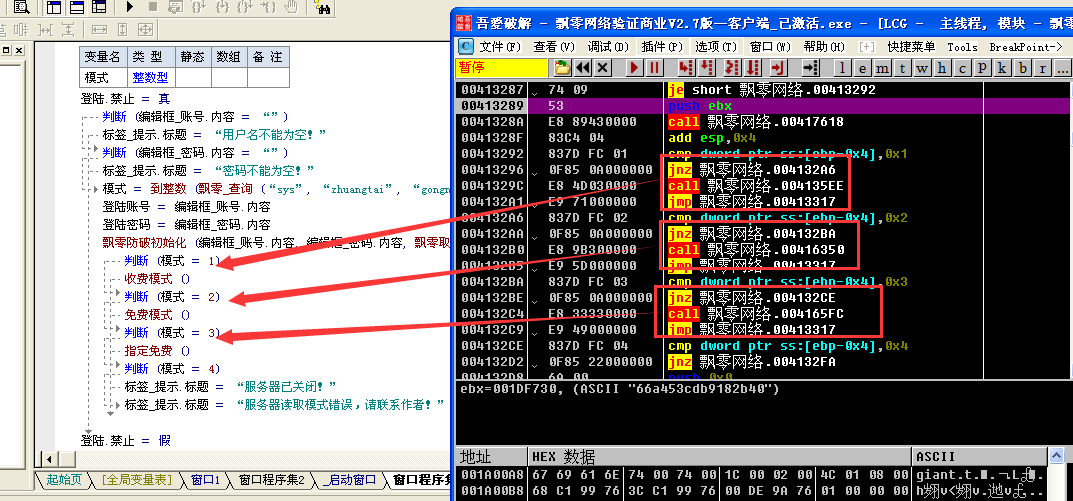
Task: Click Trace Over icon in debugger toolbar
Action: coord(753,67)
